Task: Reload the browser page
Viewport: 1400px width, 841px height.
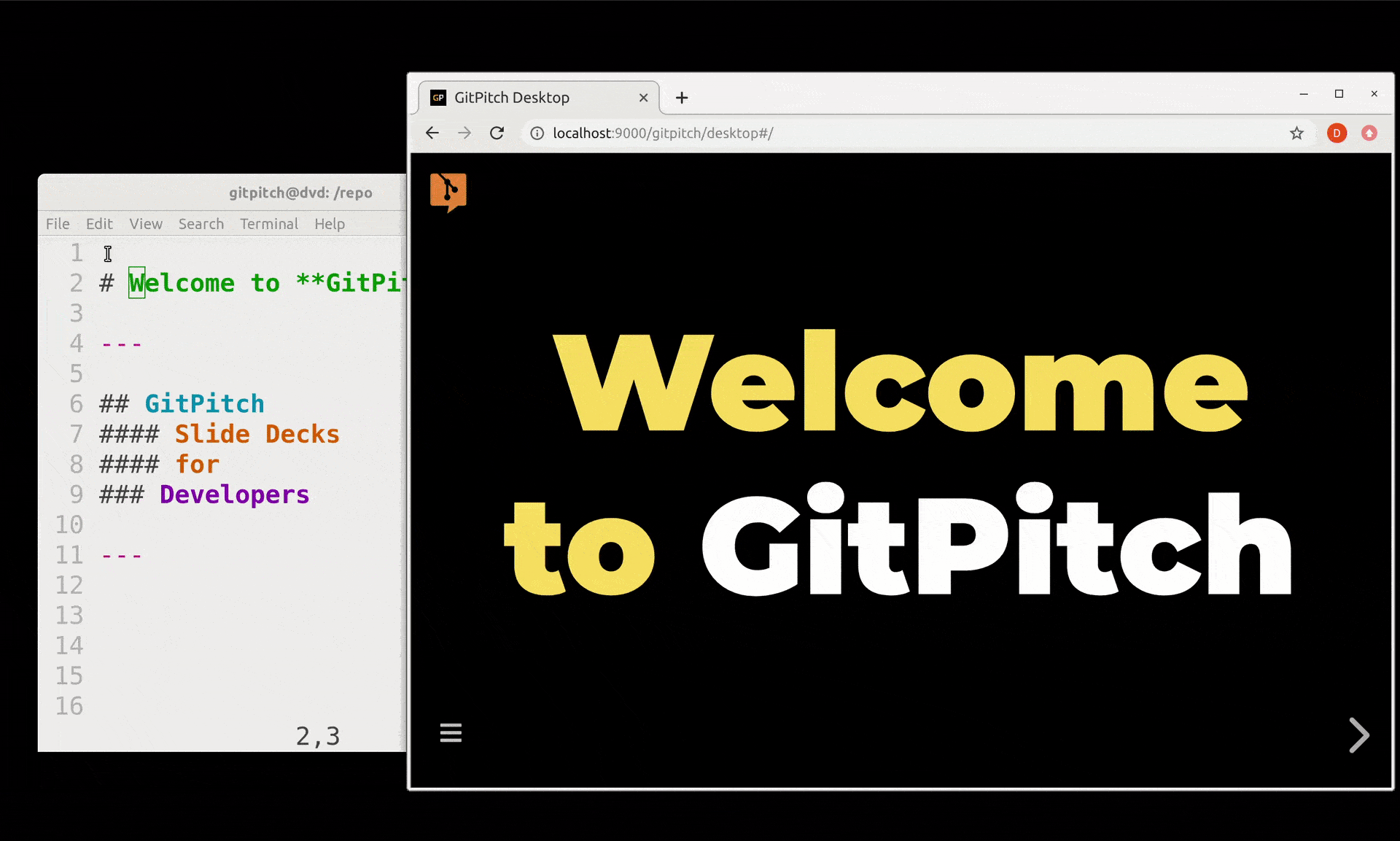Action: click(497, 133)
